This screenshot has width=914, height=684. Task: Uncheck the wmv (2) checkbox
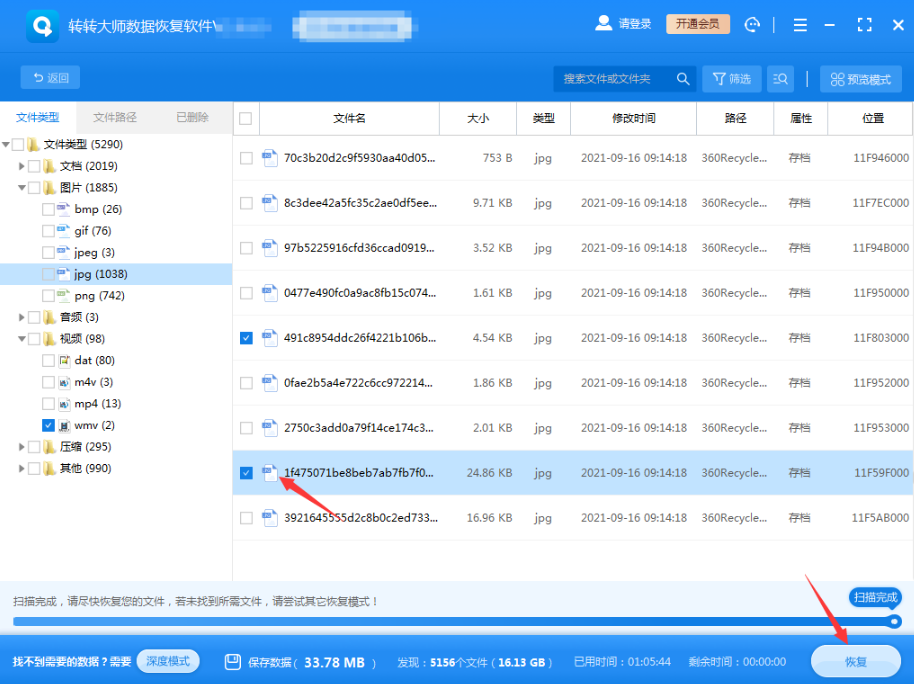(x=46, y=425)
